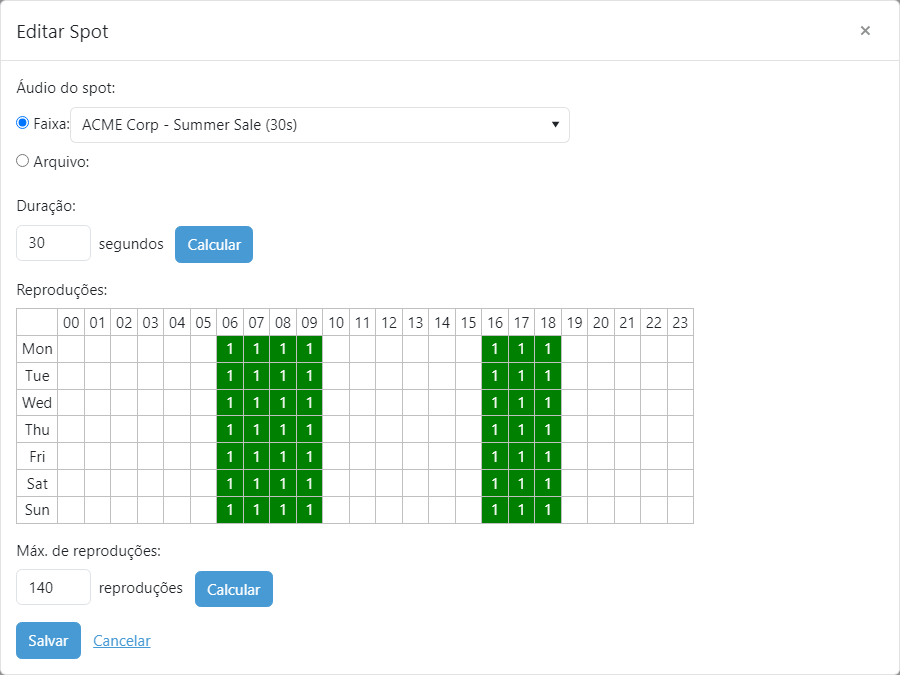900x675 pixels.
Task: Select the Arquivo radio option
Action: [22, 161]
